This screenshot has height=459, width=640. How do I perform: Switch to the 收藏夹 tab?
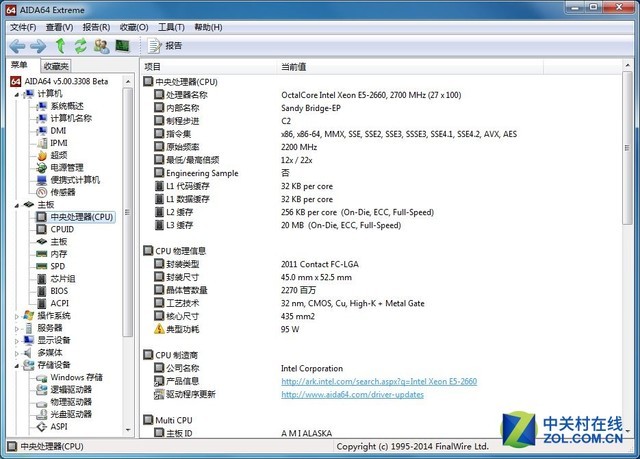(56, 66)
